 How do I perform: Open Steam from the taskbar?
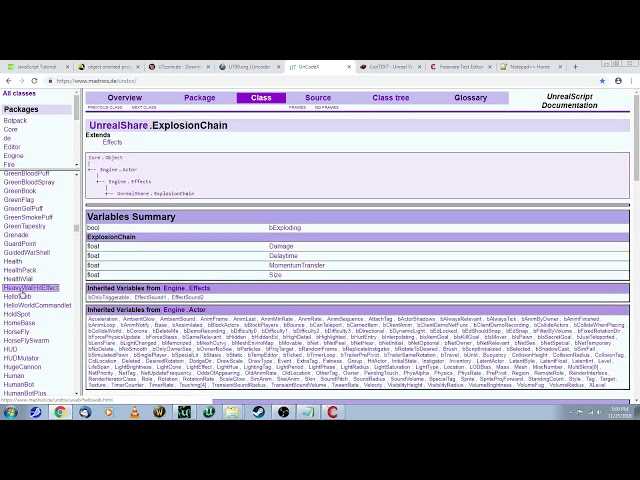point(258,412)
